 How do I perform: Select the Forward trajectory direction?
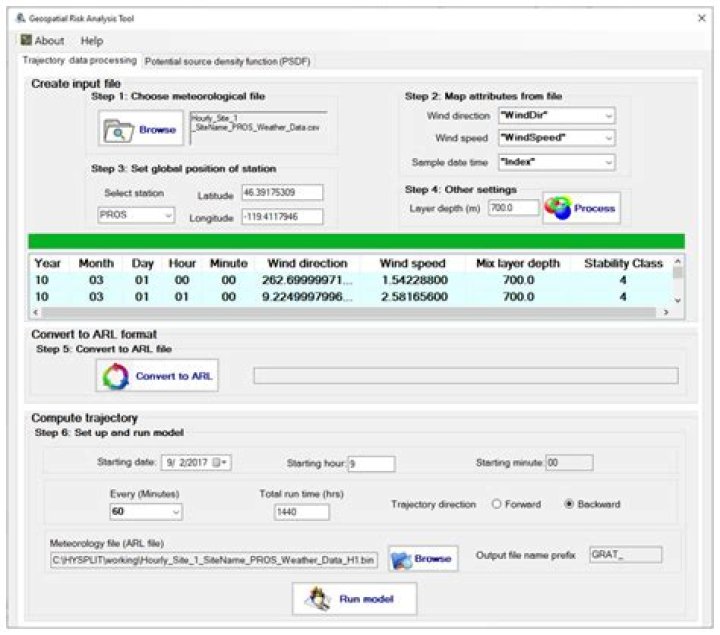click(x=496, y=505)
